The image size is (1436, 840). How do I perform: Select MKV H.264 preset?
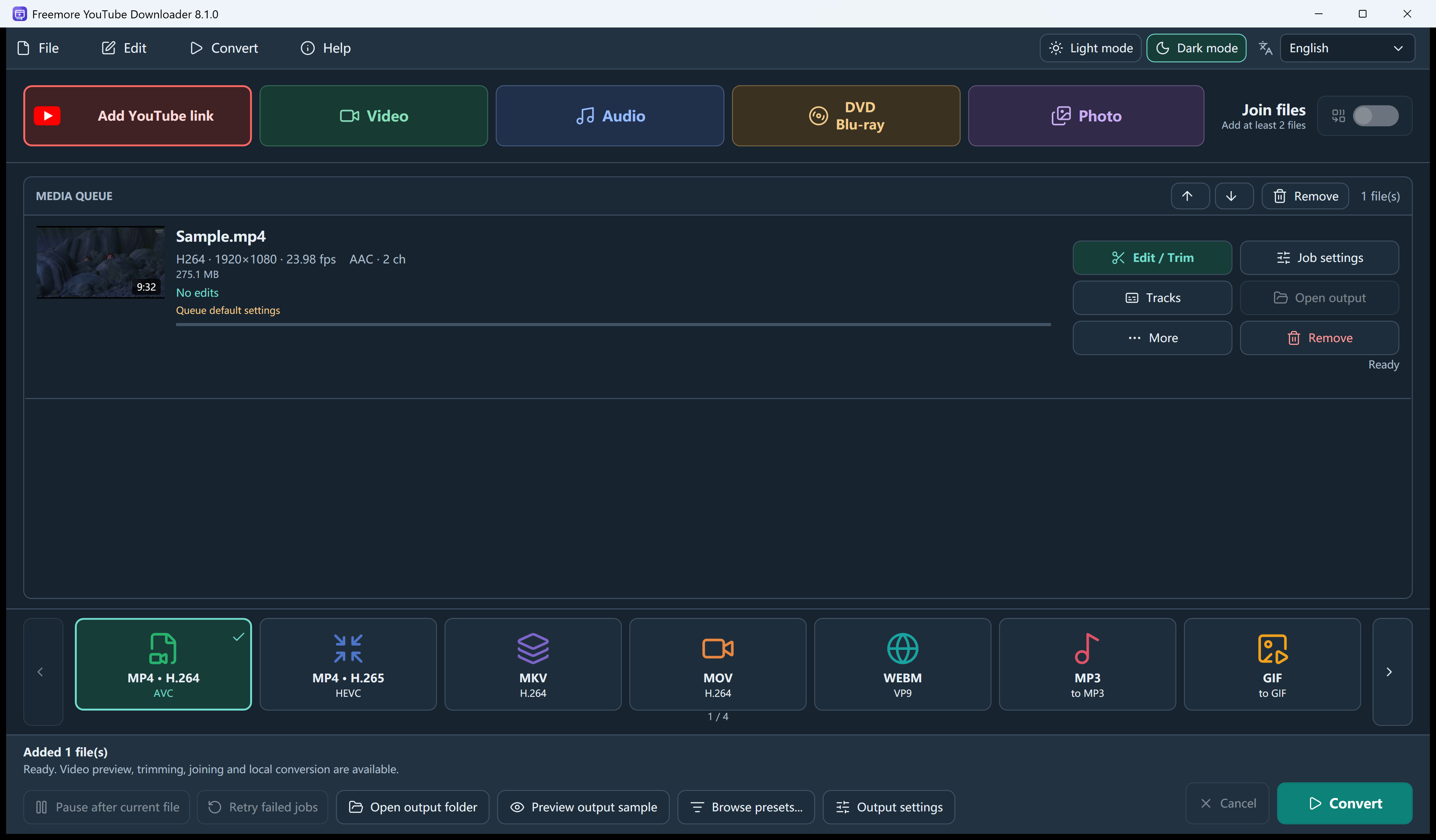533,664
